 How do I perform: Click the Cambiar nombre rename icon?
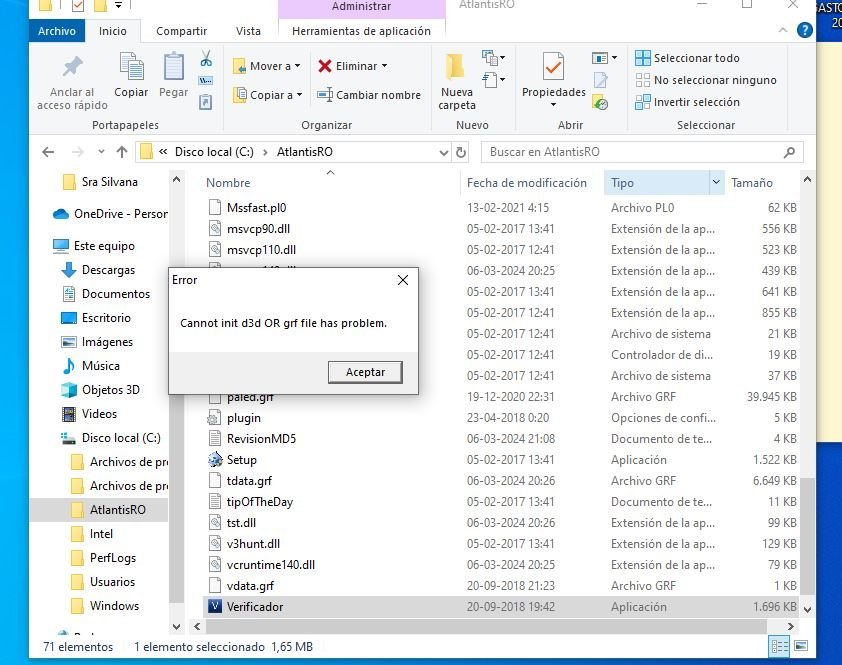pos(324,95)
